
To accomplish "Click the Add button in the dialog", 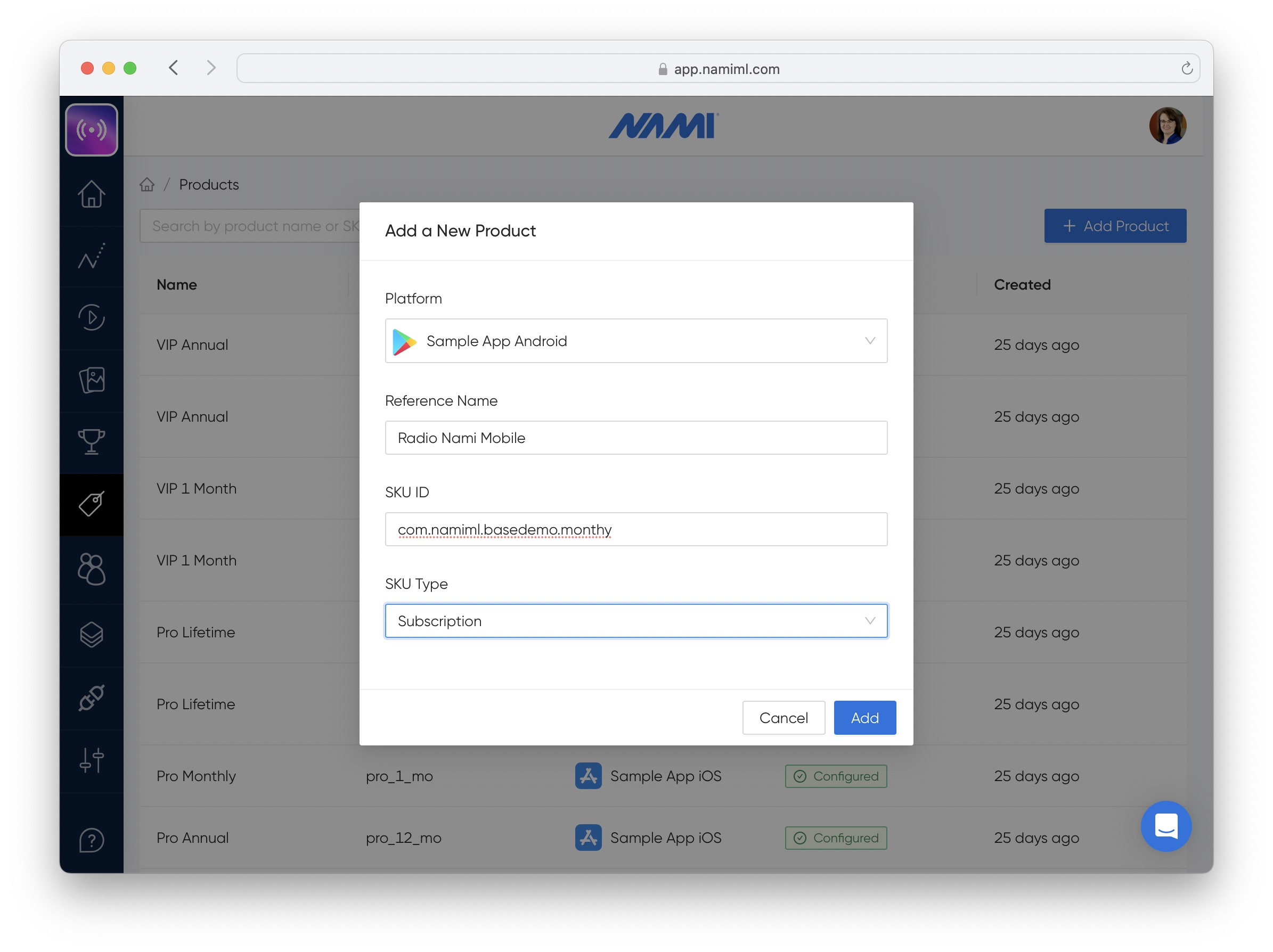I will click(x=864, y=718).
